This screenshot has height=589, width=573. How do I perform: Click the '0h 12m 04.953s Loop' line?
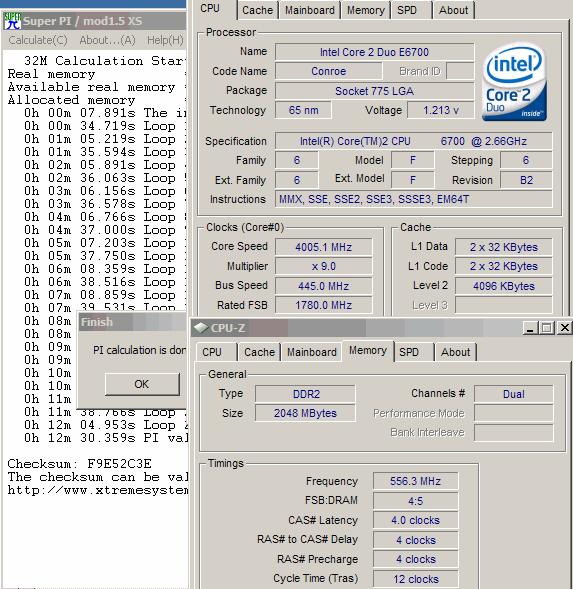(x=106, y=425)
